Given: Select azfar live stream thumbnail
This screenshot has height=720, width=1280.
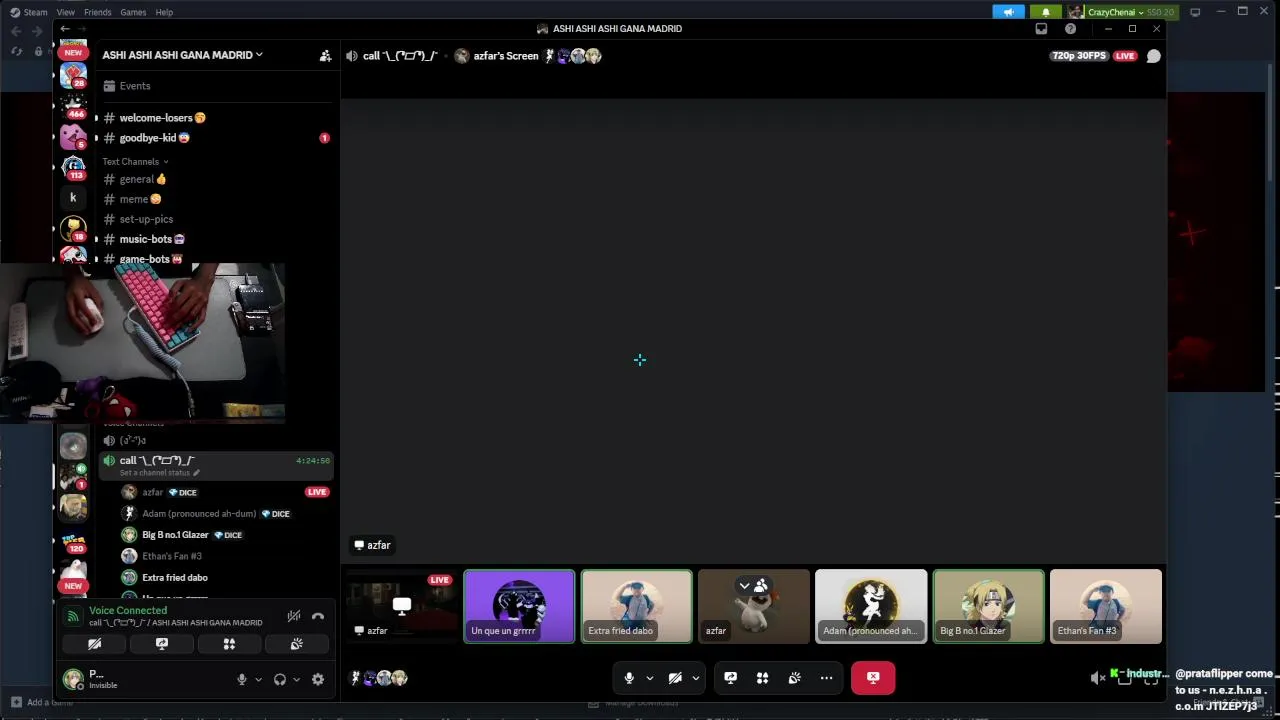Looking at the screenshot, I should point(402,606).
